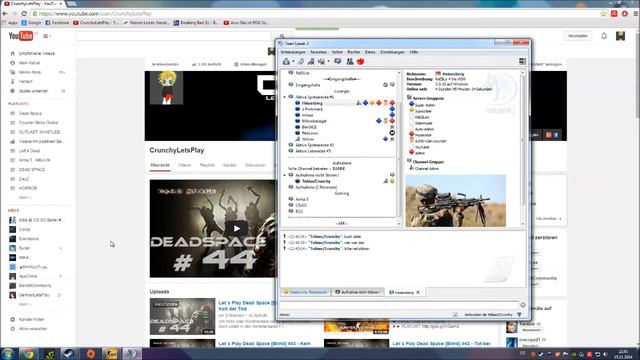The width and height of the screenshot is (640, 360).
Task: Click the connection status icon at the bottom right of TeamSpeak
Action: (x=519, y=315)
